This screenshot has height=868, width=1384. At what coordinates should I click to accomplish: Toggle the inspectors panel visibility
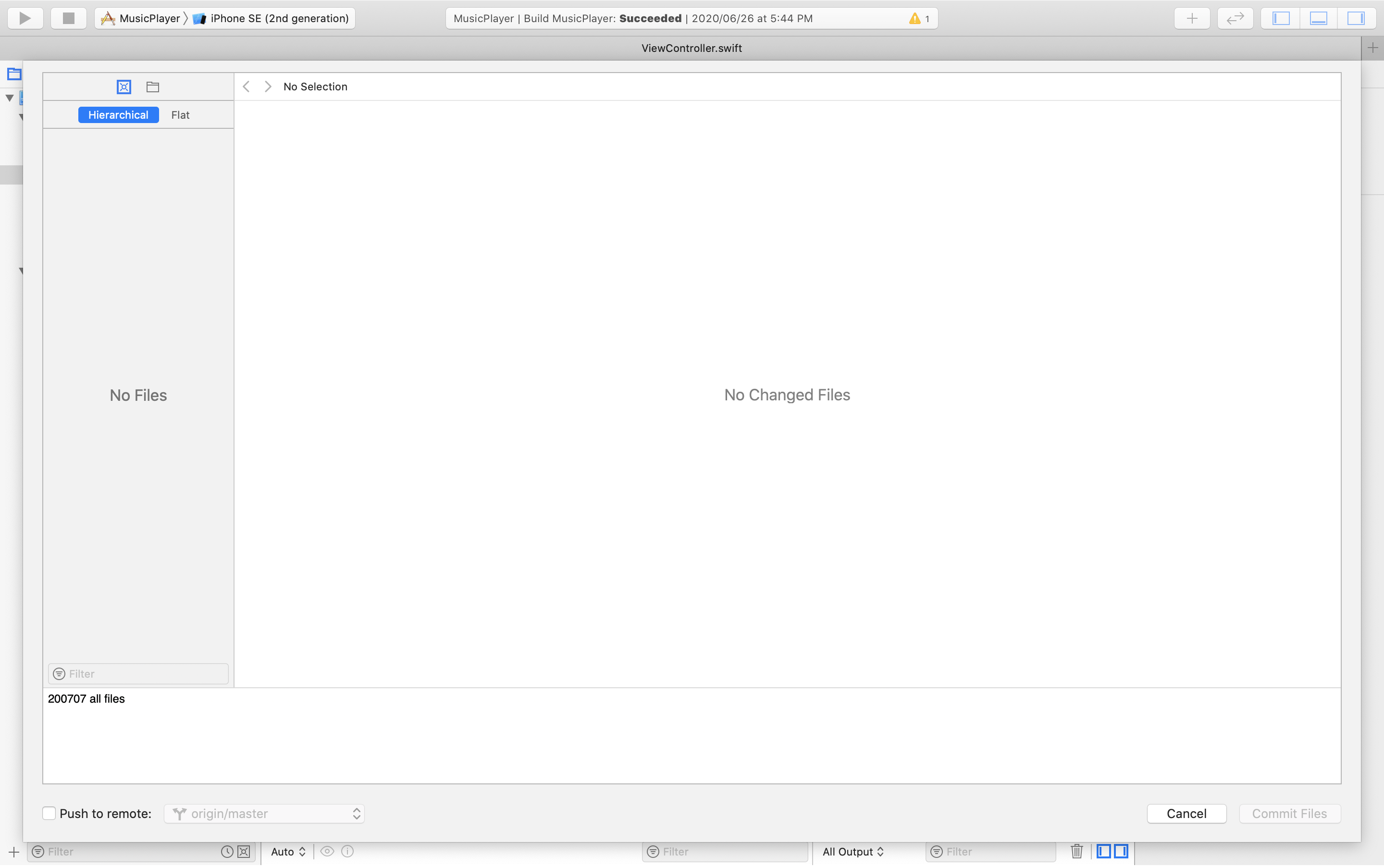click(1355, 18)
